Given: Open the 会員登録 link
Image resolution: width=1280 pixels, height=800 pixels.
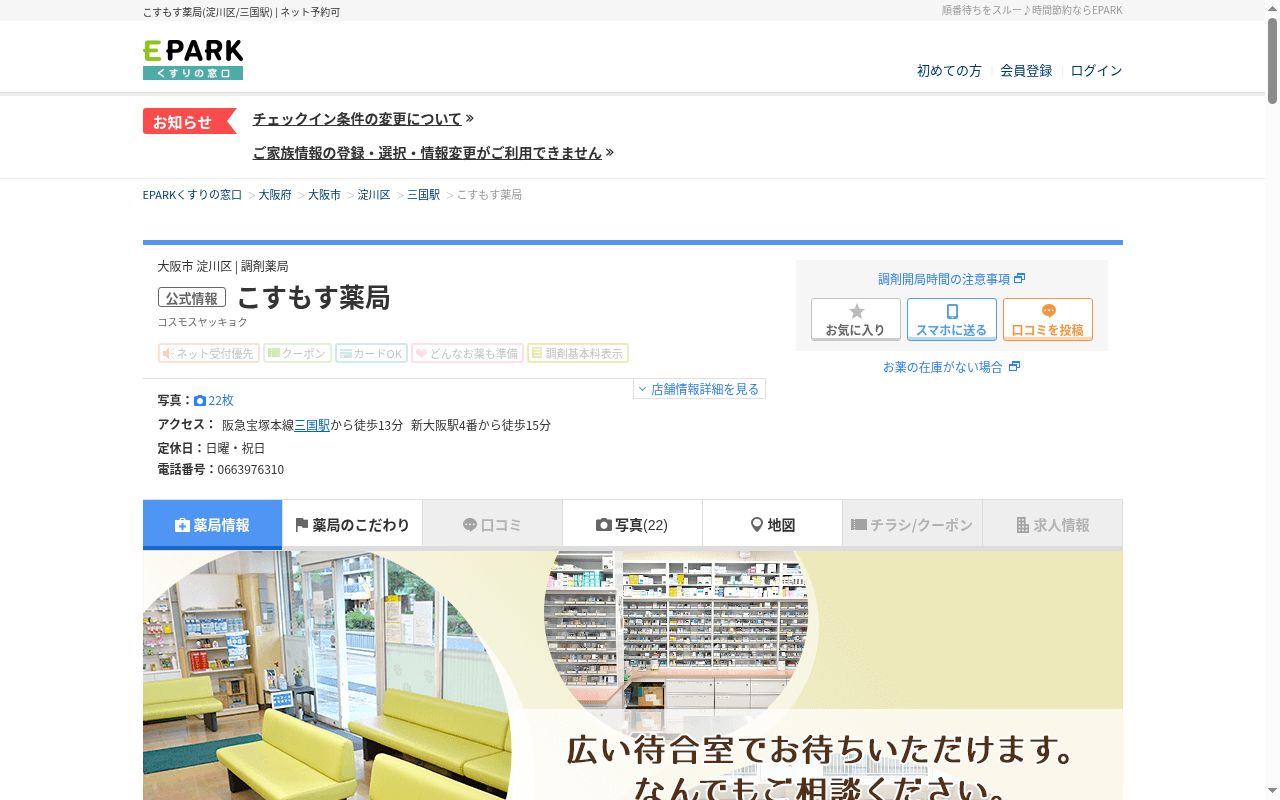Looking at the screenshot, I should pyautogui.click(x=1026, y=71).
